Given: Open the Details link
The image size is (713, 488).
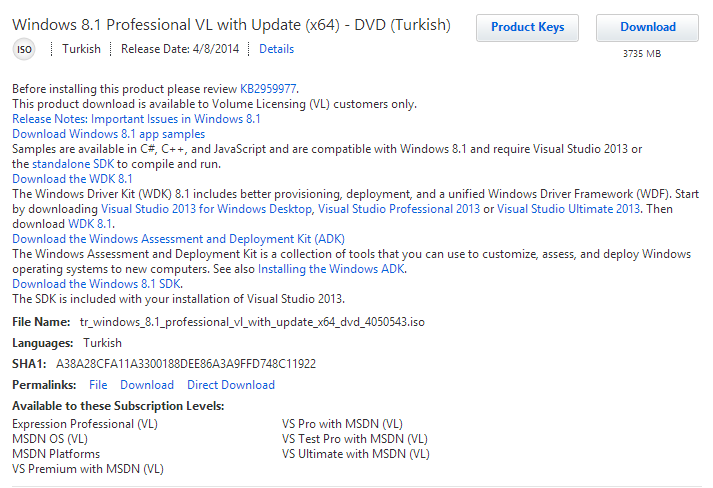Looking at the screenshot, I should [x=276, y=49].
